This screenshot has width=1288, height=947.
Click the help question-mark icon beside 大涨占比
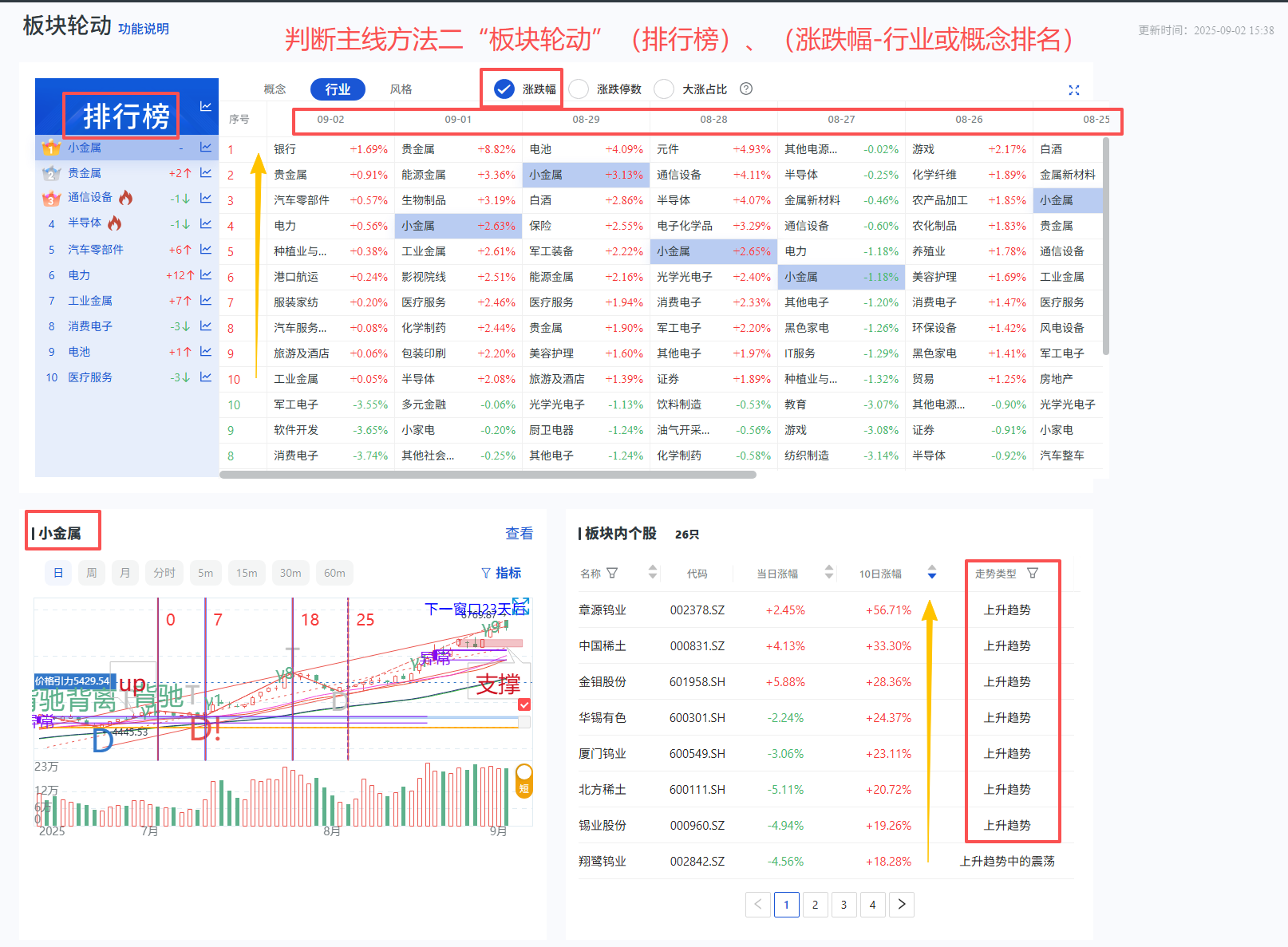pyautogui.click(x=746, y=89)
